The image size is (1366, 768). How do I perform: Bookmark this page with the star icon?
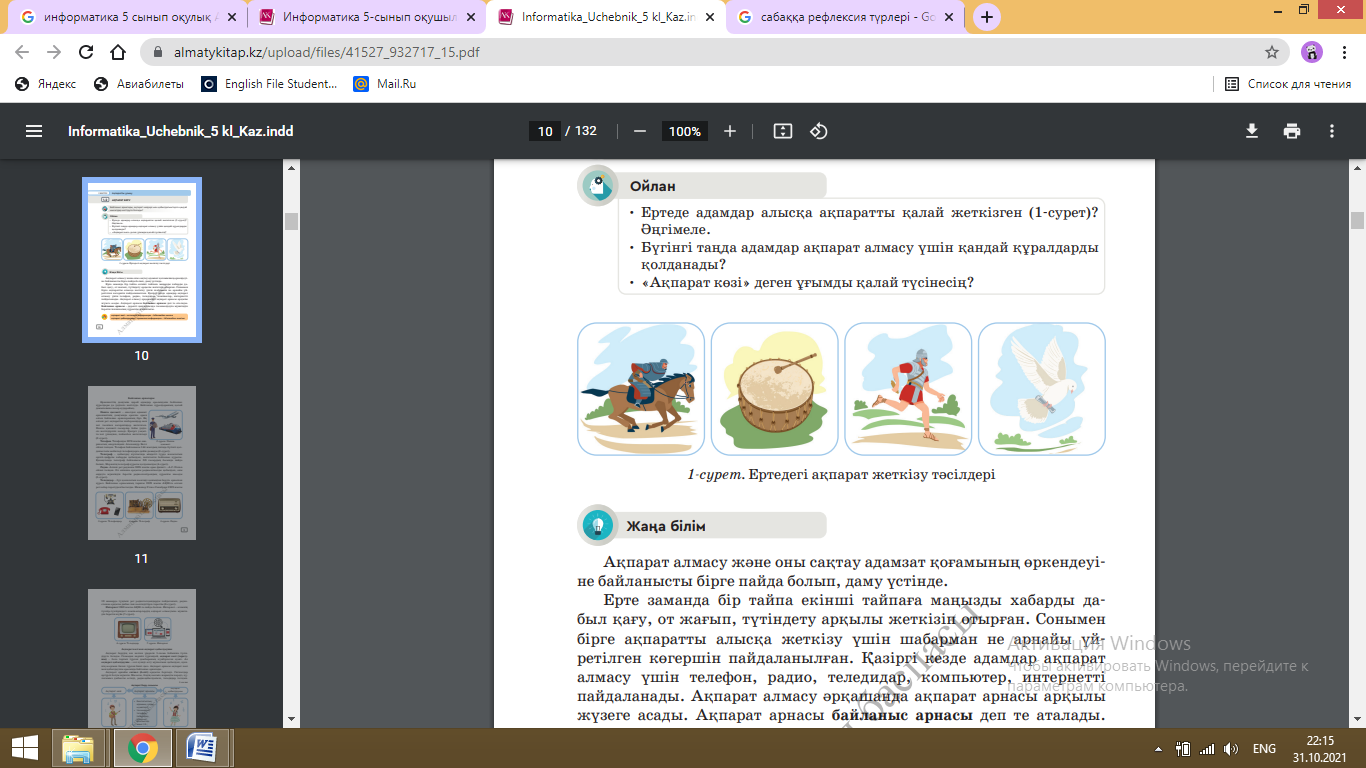[x=1272, y=52]
